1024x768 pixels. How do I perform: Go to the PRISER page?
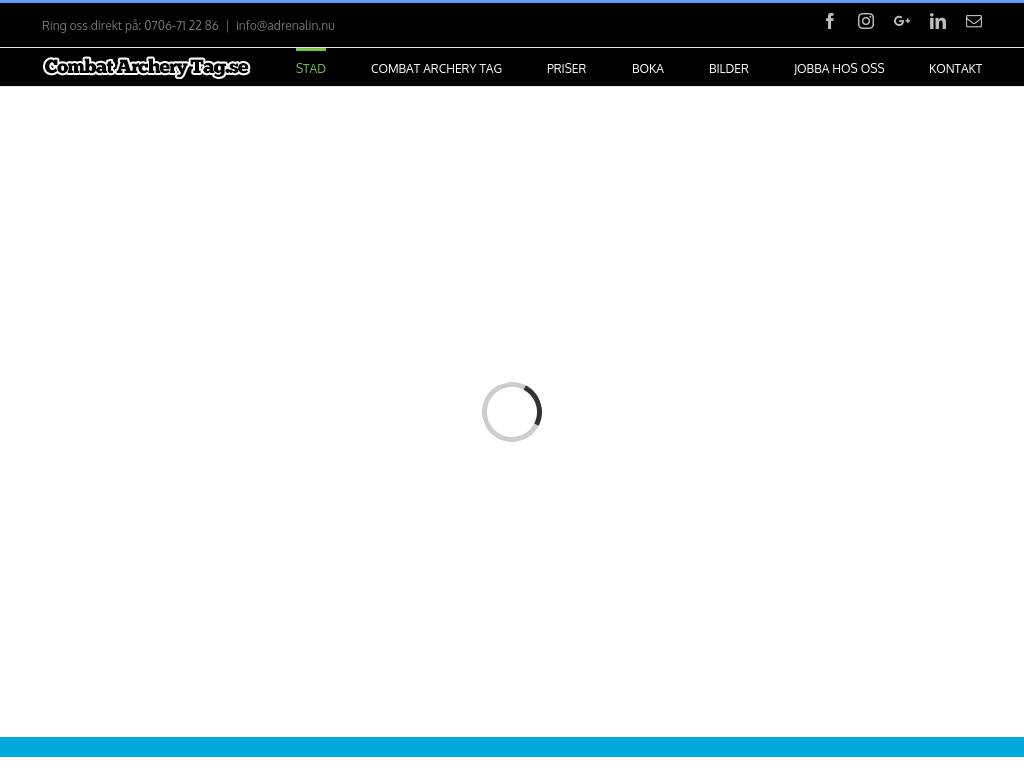pos(566,69)
